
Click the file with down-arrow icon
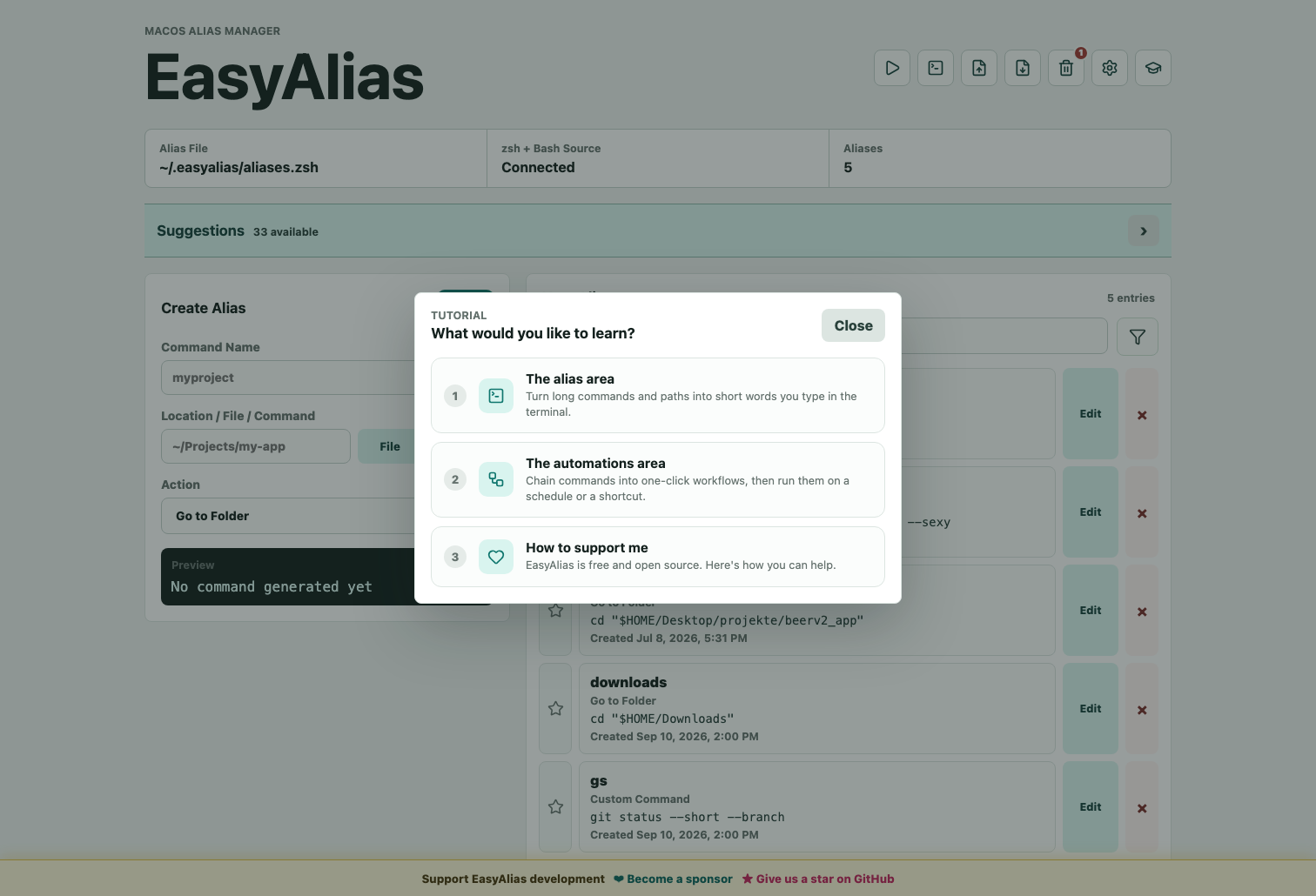[1023, 68]
